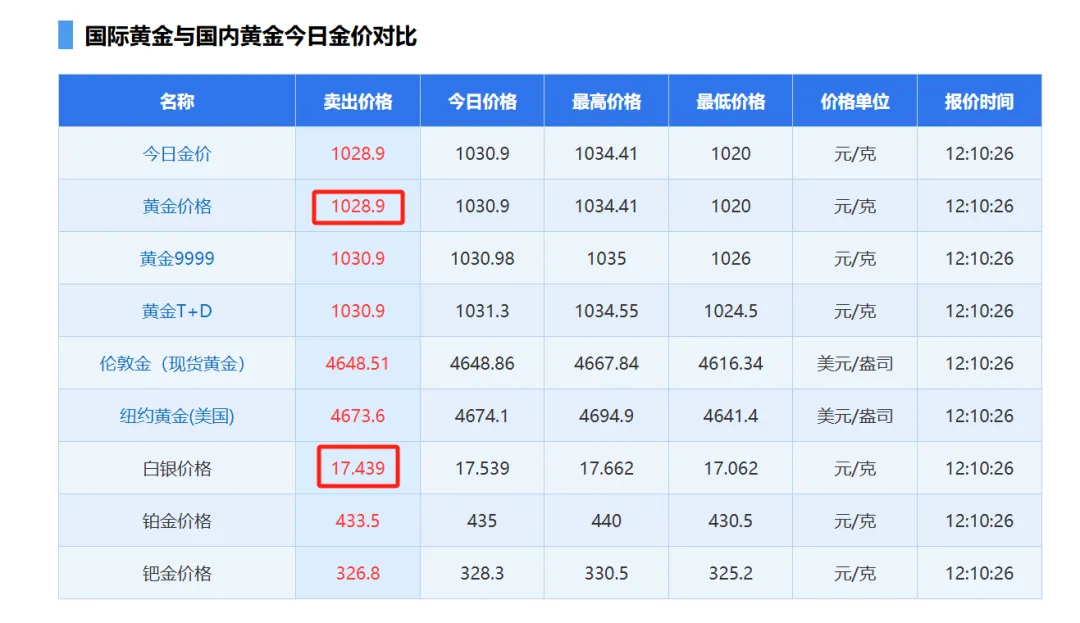The height and width of the screenshot is (623, 1080).
Task: Select 白银价格 row name
Action: (x=177, y=469)
